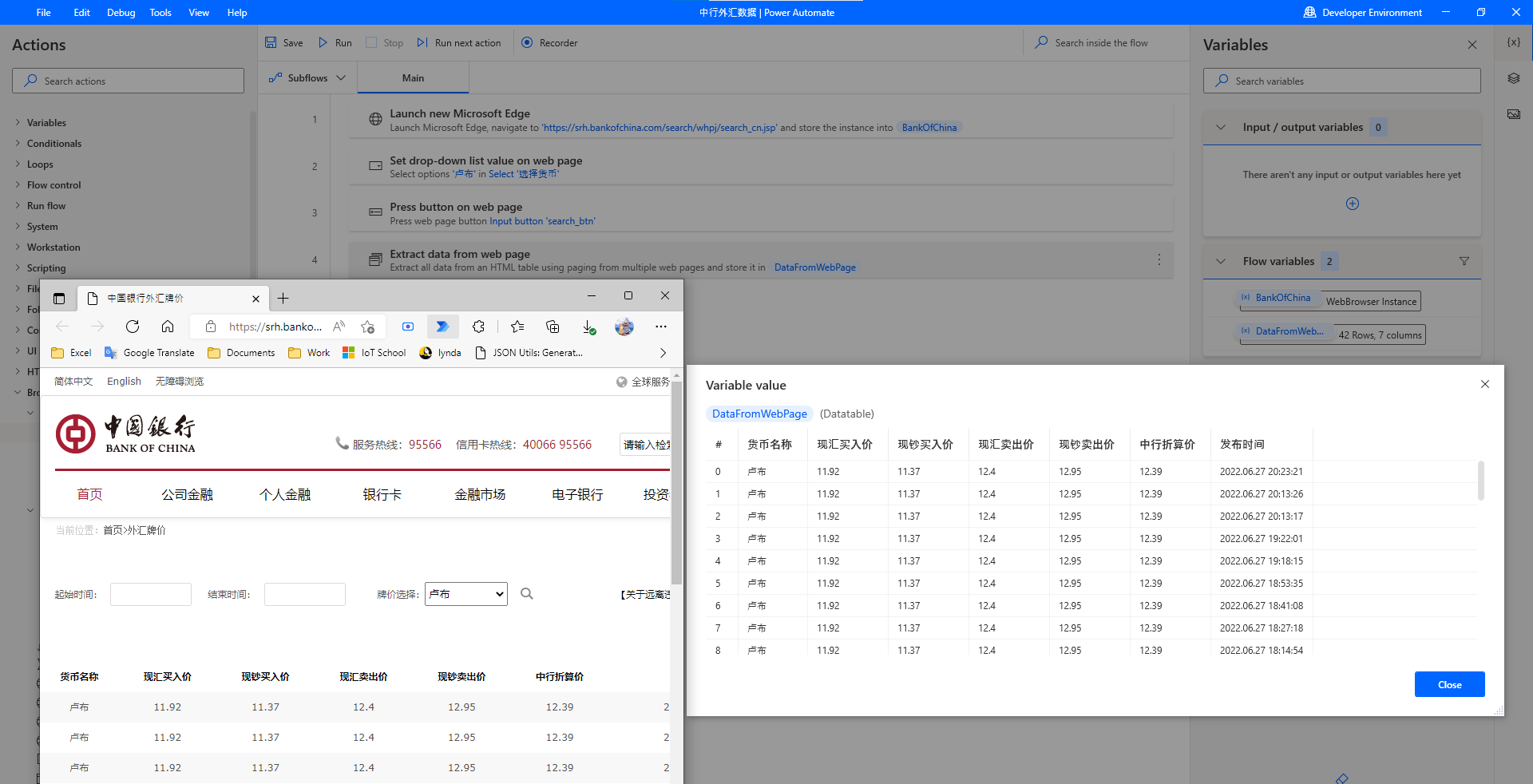Click the Edge page vertical scrollbar
1533x784 pixels.
pos(676,483)
